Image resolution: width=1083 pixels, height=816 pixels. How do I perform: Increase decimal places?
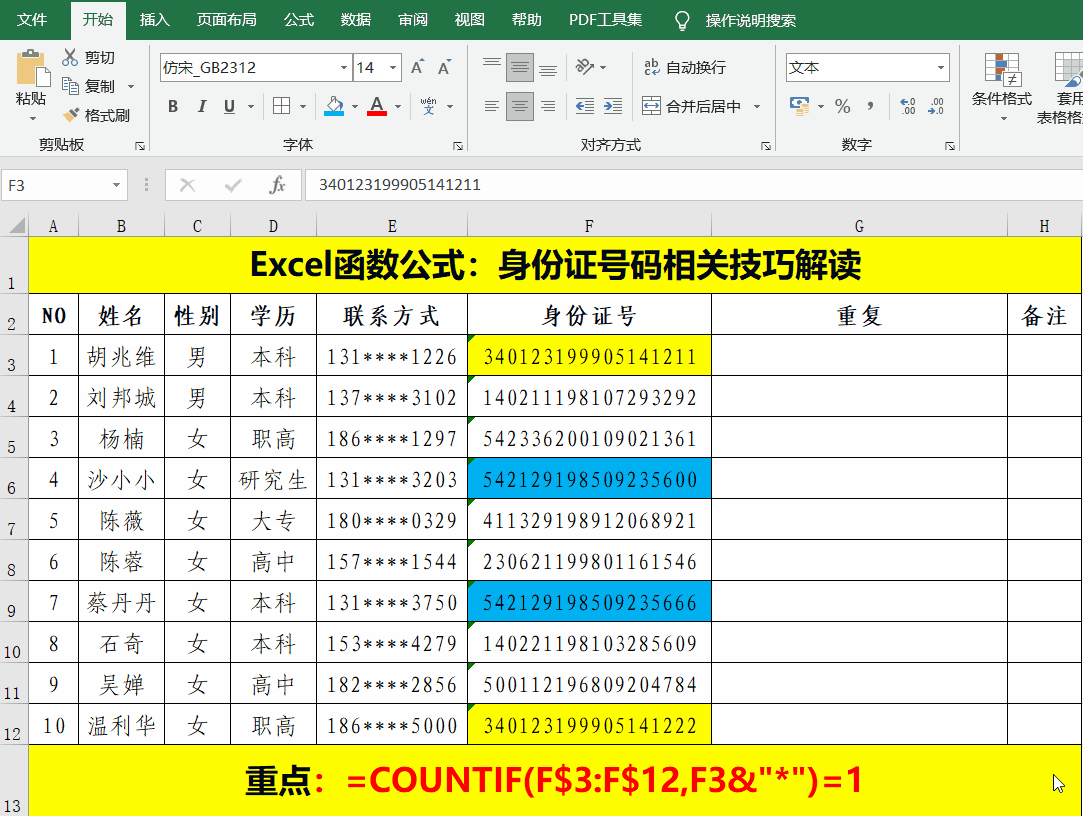pos(908,106)
